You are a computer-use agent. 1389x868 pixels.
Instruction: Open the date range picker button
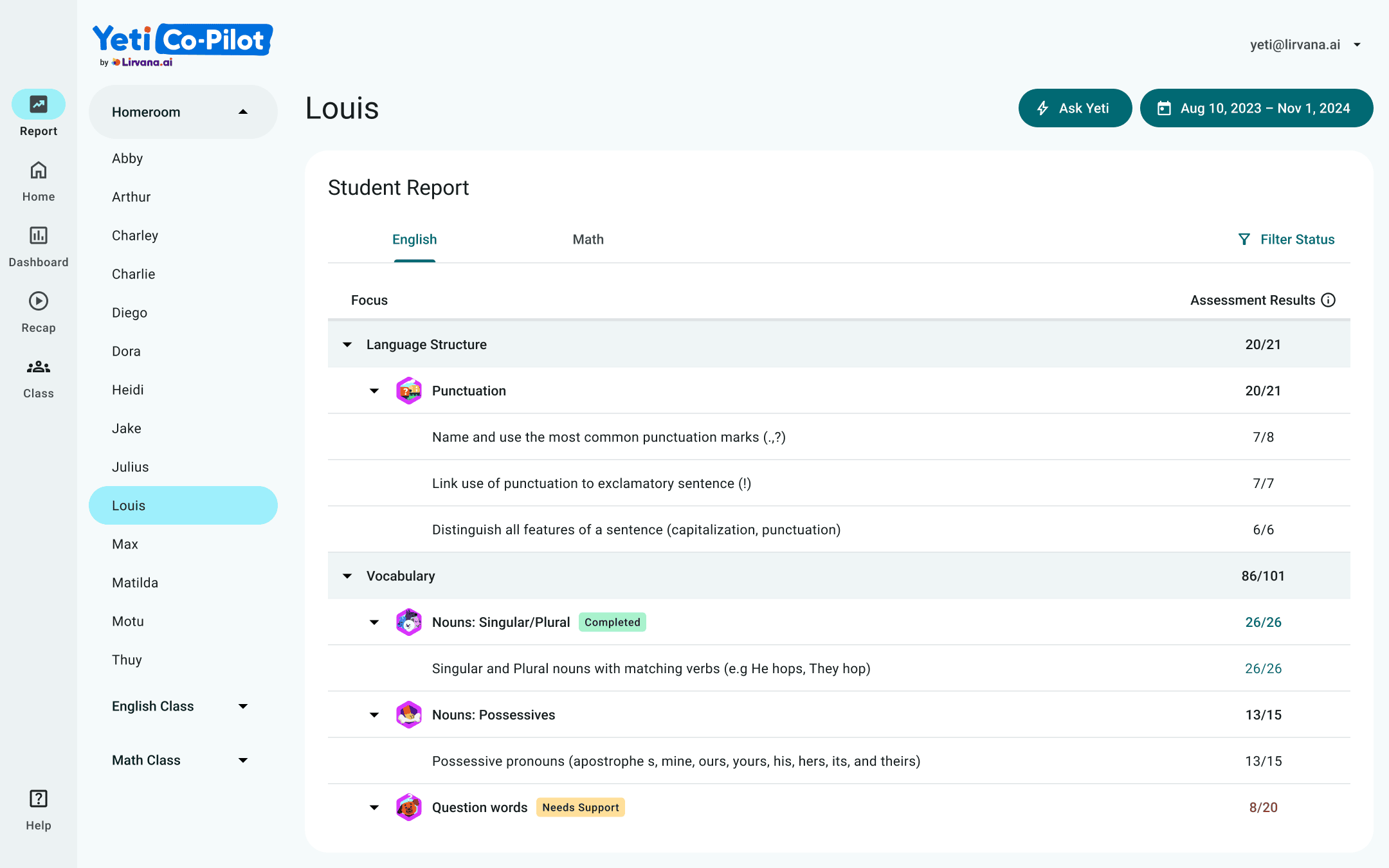click(1256, 108)
